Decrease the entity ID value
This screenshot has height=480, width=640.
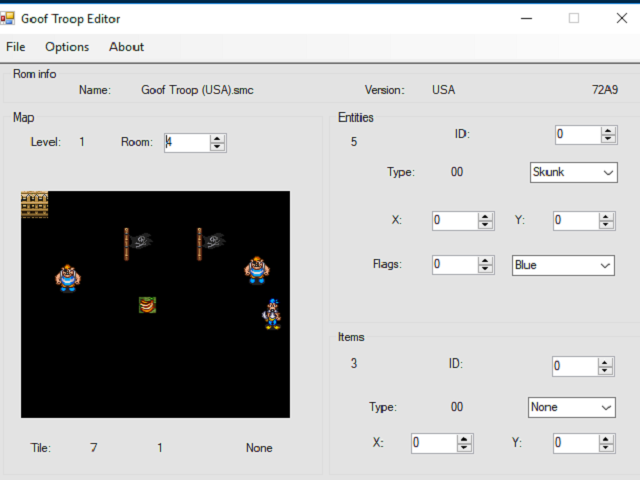pos(607,139)
